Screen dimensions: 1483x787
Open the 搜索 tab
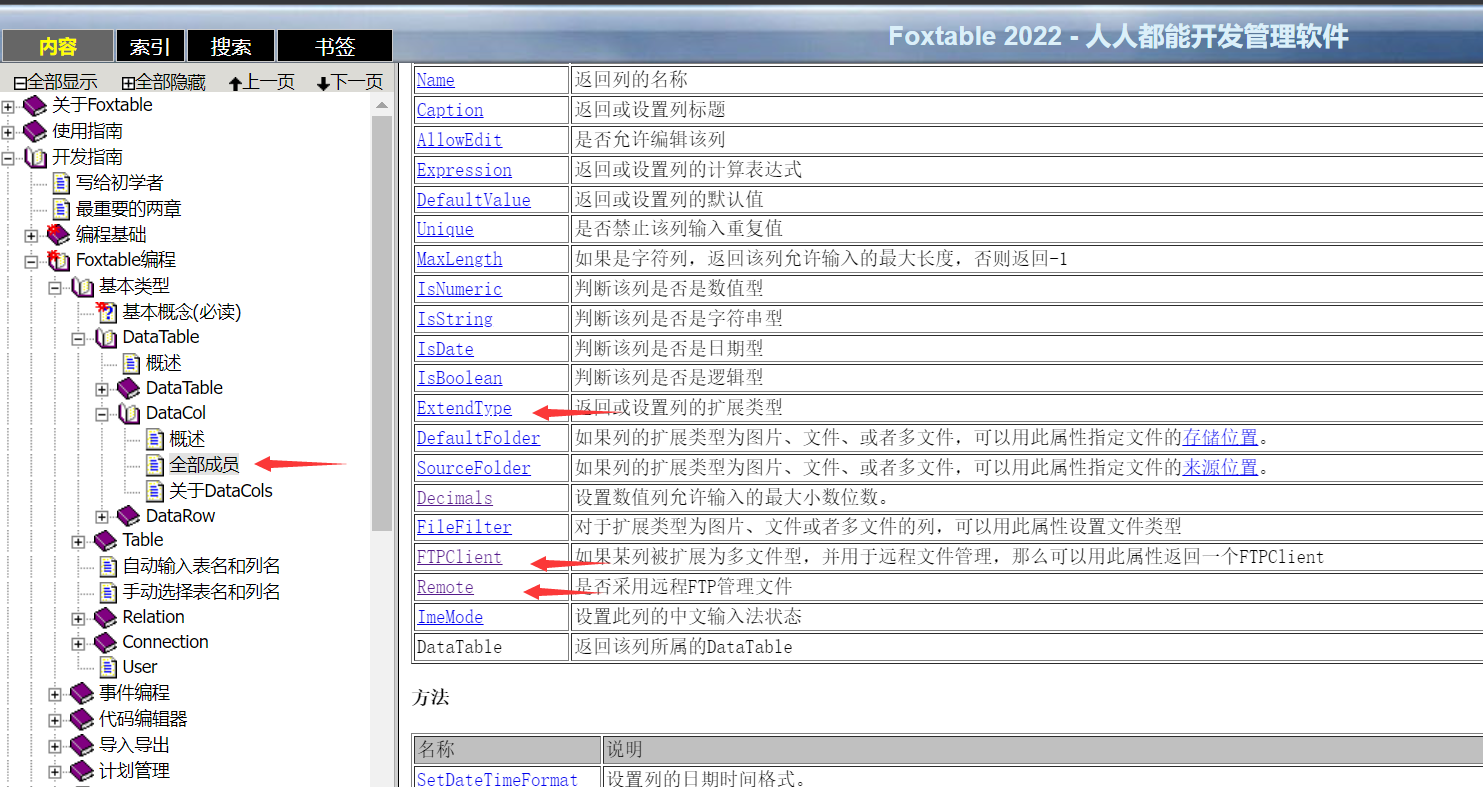point(231,46)
